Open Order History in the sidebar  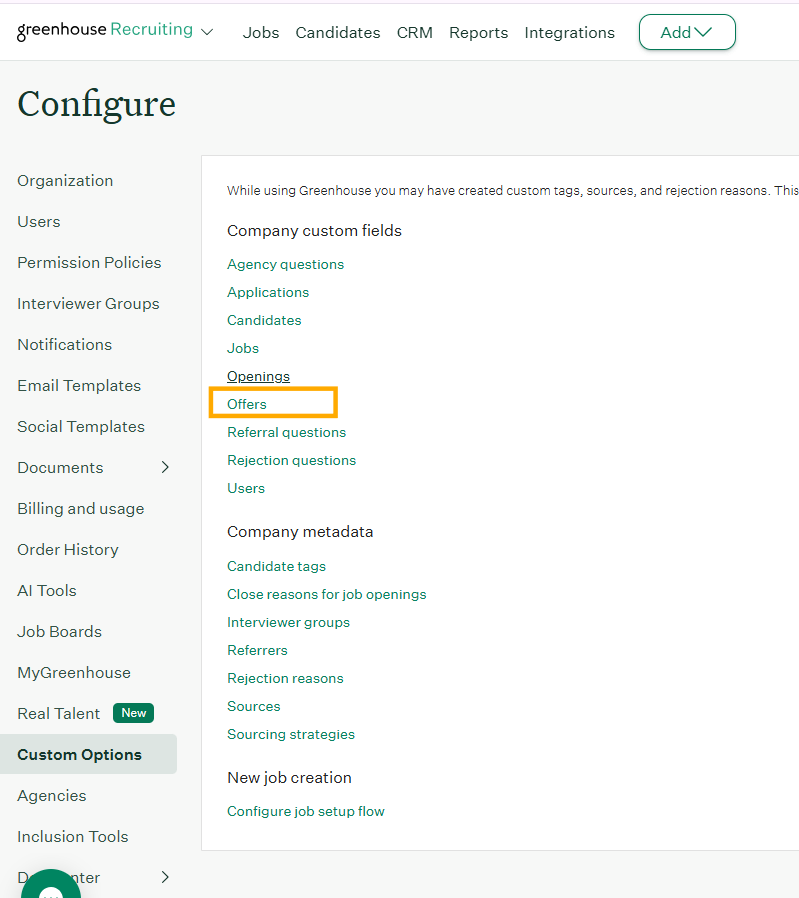(x=68, y=550)
